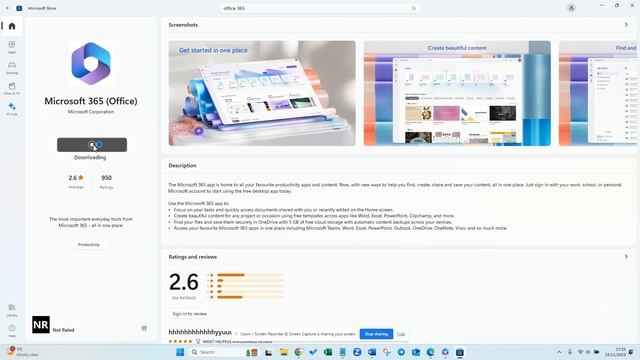The height and width of the screenshot is (360, 640).
Task: Click the search magnifier icon
Action: click(413, 8)
